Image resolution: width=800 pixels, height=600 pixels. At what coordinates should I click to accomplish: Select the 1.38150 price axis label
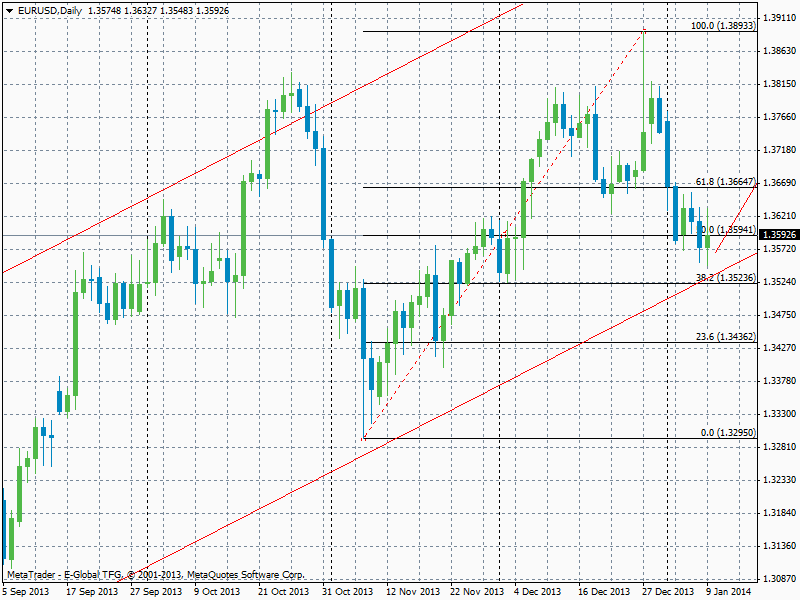(779, 84)
